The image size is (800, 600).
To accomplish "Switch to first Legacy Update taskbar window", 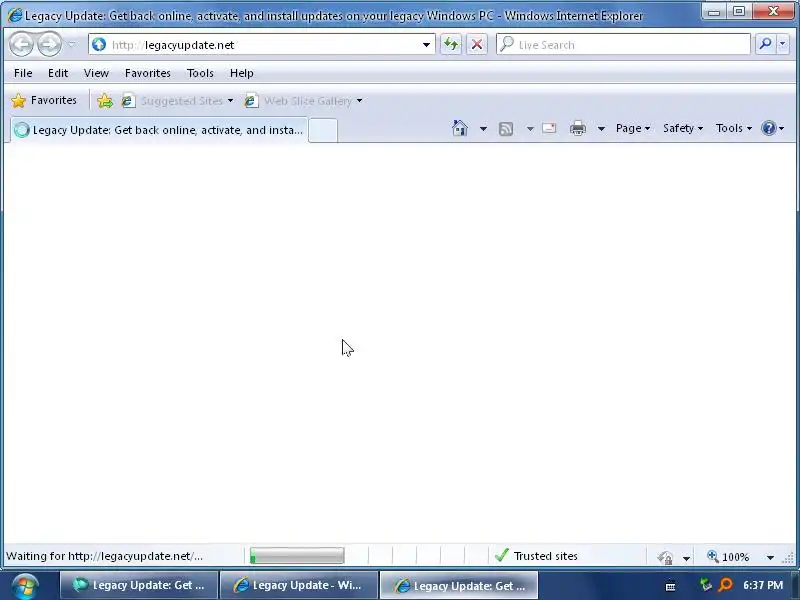I will click(x=139, y=585).
